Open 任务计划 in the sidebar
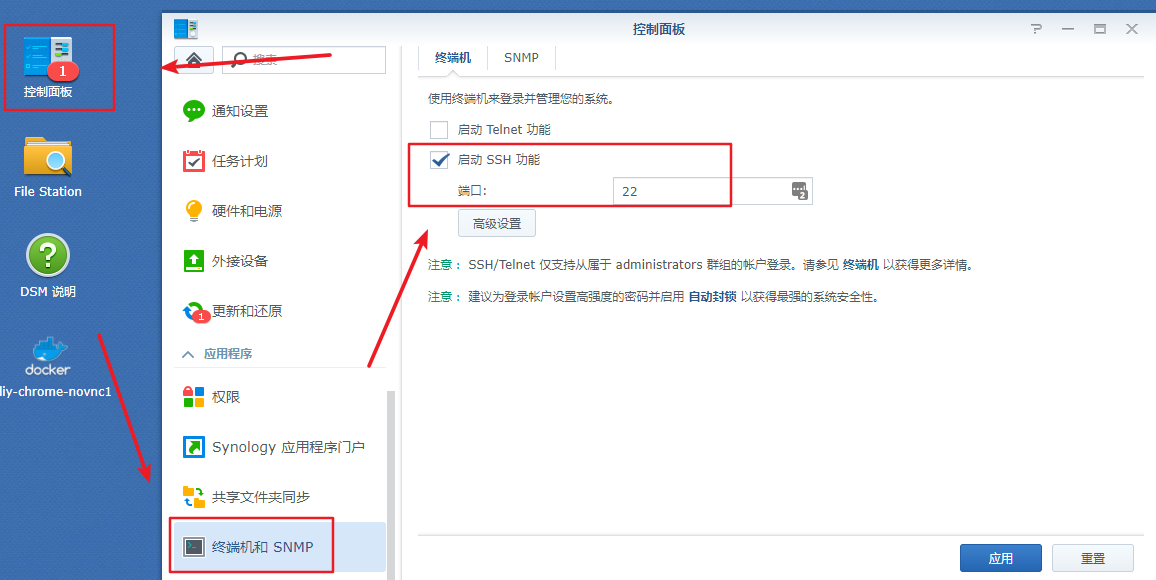 point(280,161)
